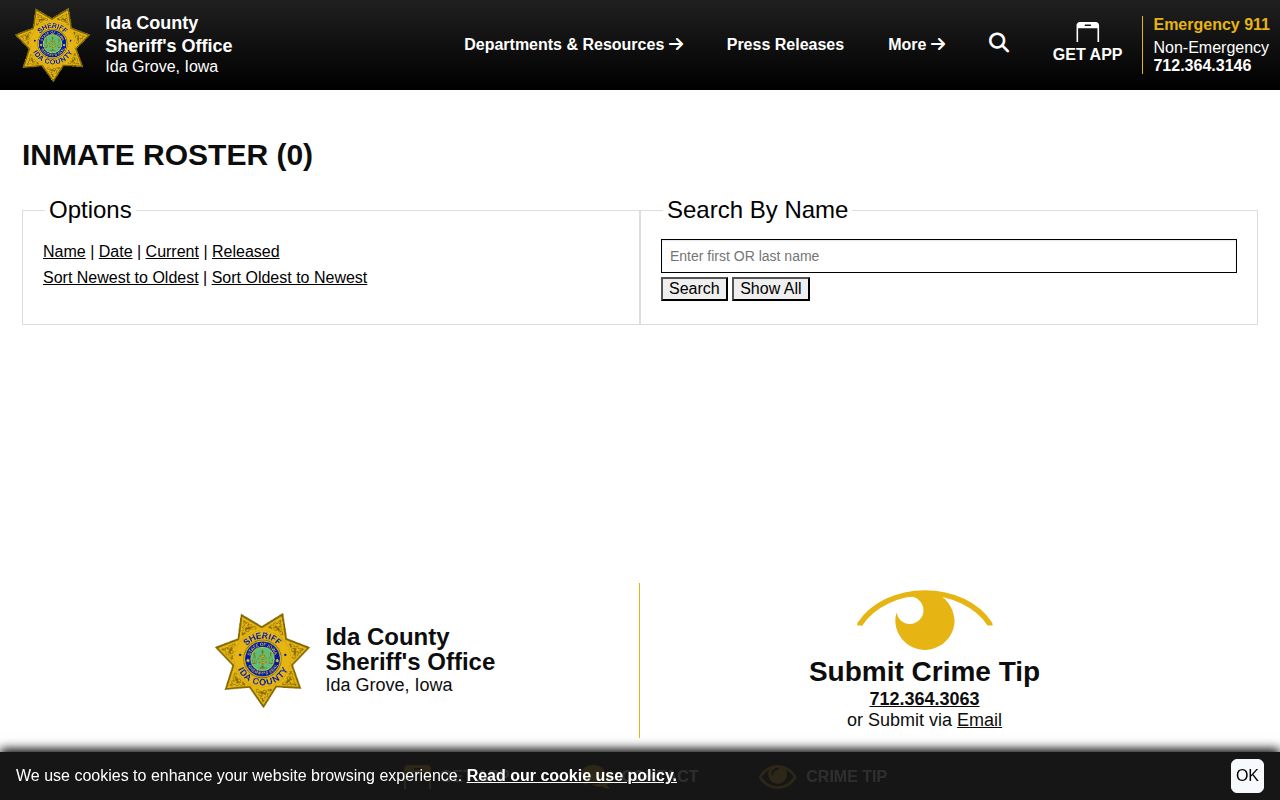The height and width of the screenshot is (800, 1280).
Task: Click the Show All button
Action: [x=771, y=289]
